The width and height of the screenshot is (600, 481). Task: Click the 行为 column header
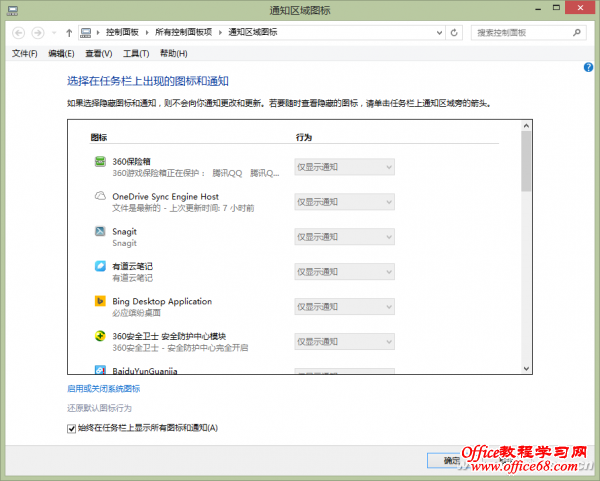click(304, 137)
